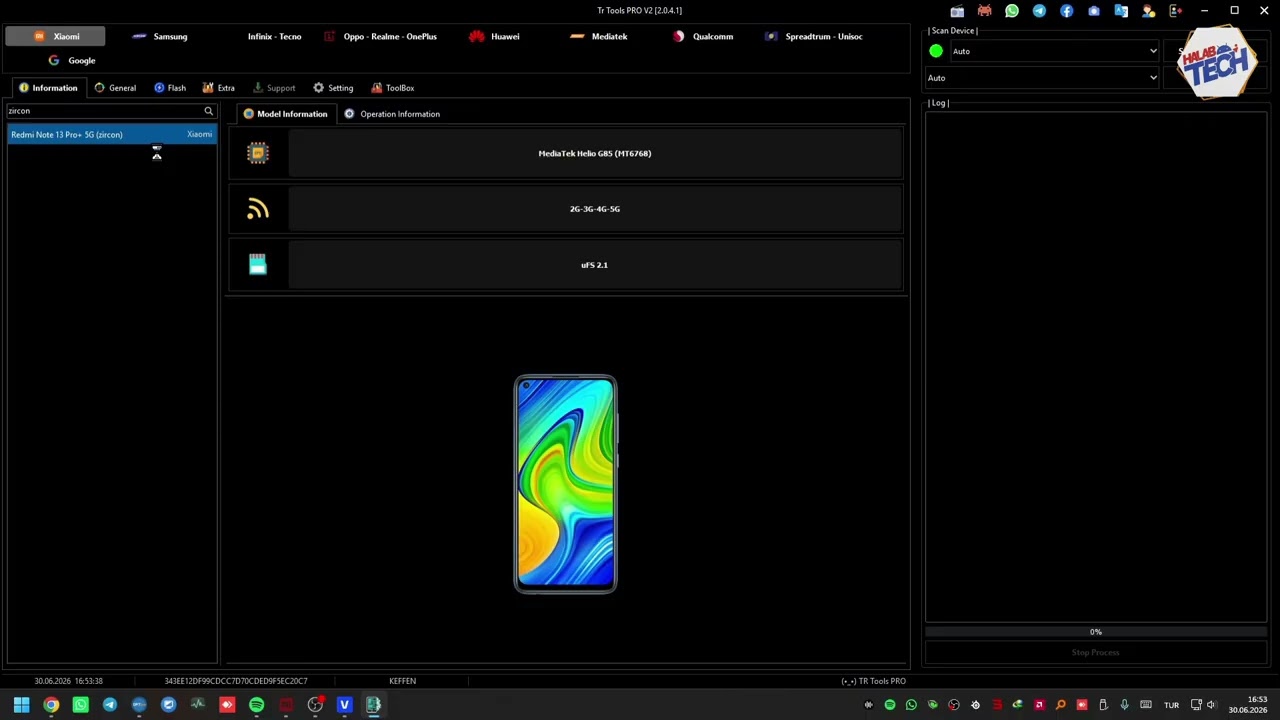Switch to the Samsung brand tab
Image resolution: width=1280 pixels, height=720 pixels.
[160, 36]
